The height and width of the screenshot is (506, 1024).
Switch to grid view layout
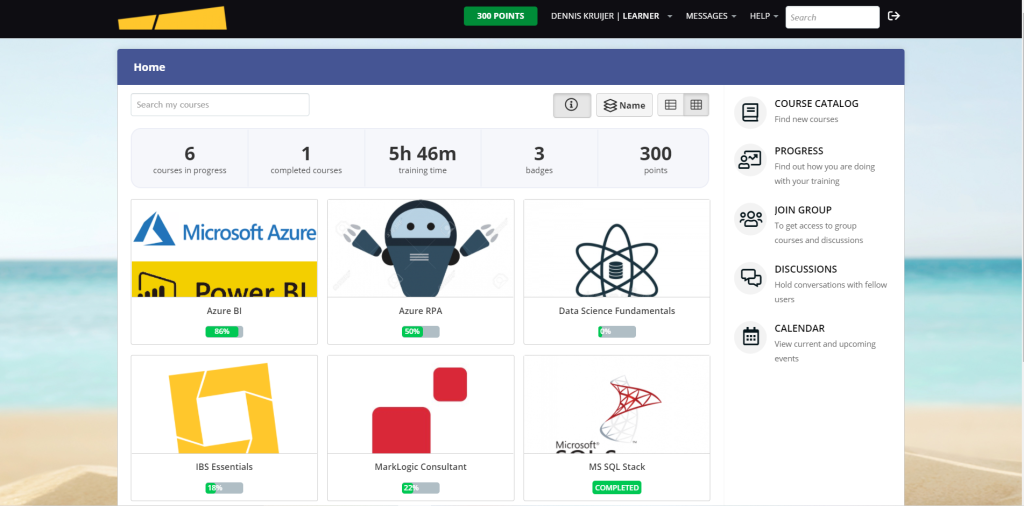click(x=696, y=105)
